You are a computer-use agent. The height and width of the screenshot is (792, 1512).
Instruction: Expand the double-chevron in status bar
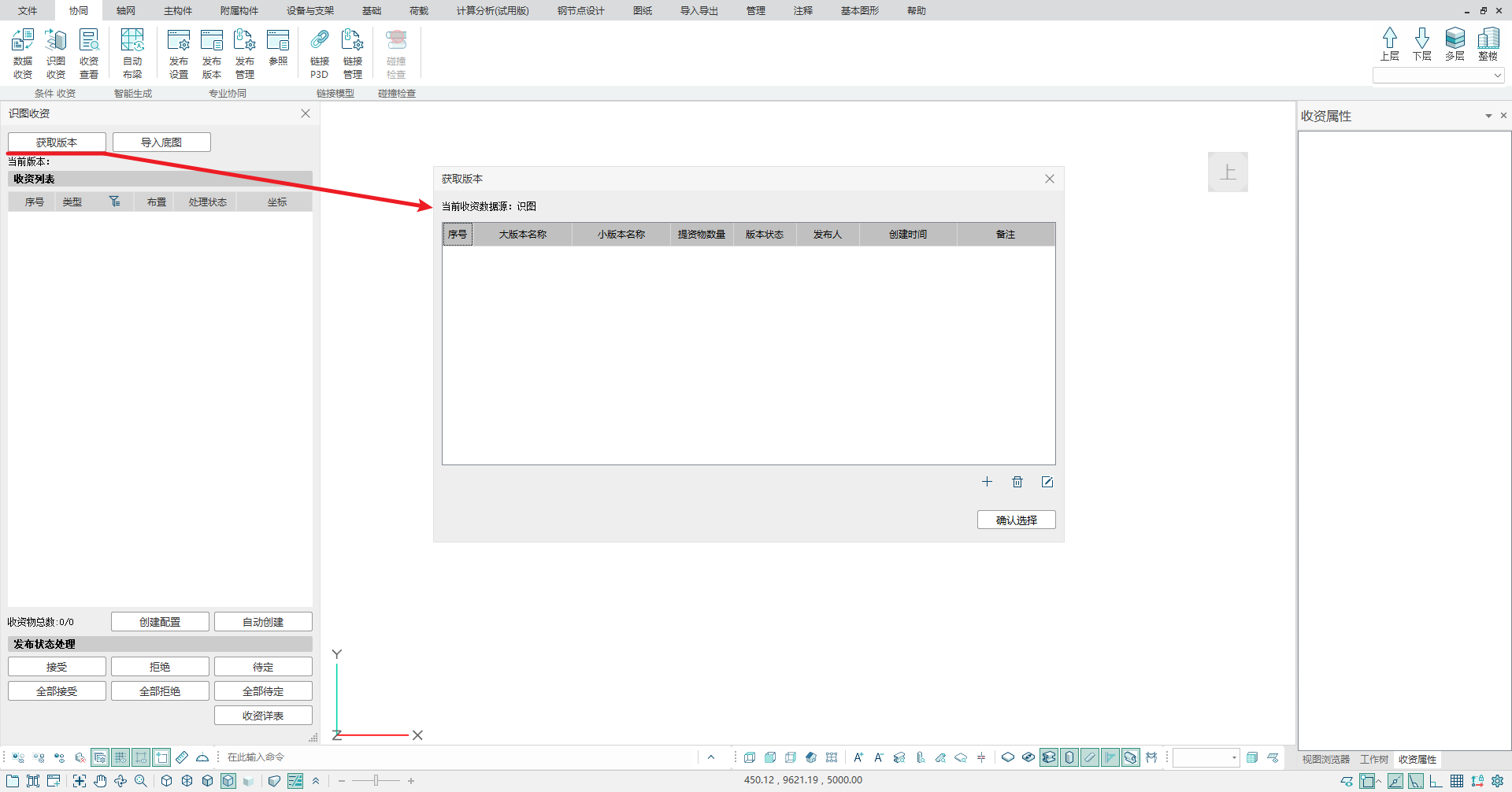pyautogui.click(x=316, y=781)
